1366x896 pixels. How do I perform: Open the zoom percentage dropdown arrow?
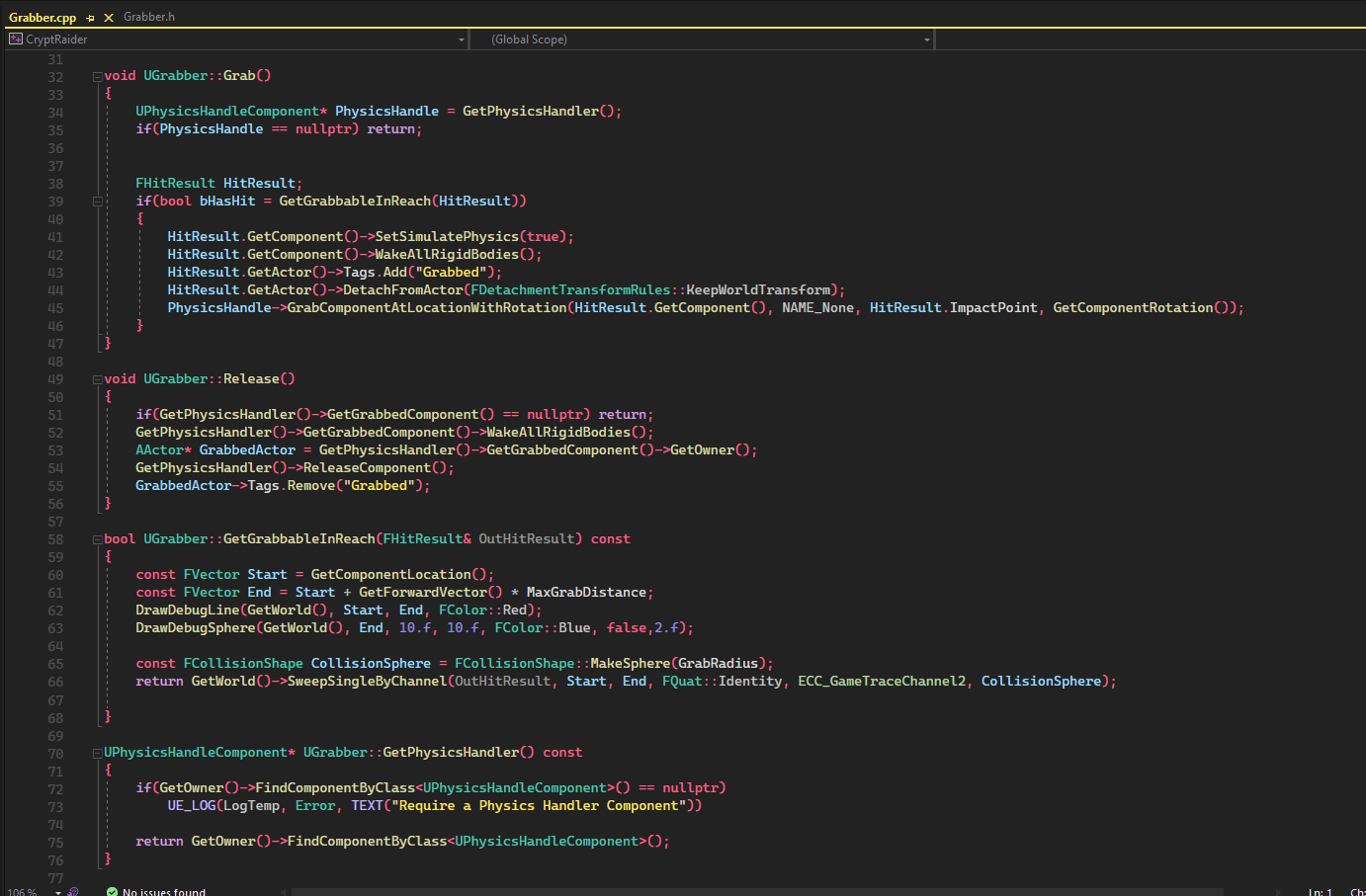point(57,892)
